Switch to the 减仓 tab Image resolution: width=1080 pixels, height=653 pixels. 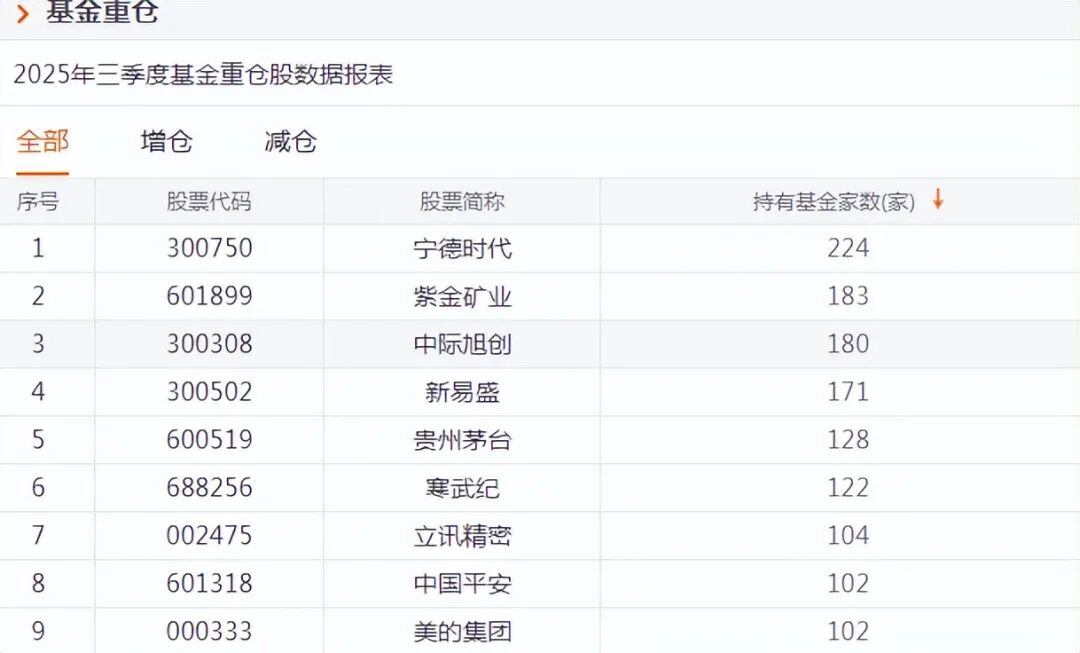[x=291, y=141]
